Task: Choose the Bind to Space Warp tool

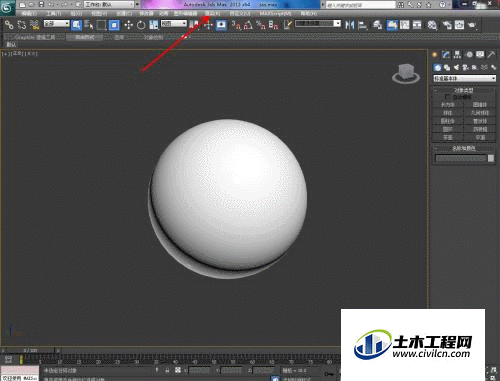Action: [x=34, y=25]
